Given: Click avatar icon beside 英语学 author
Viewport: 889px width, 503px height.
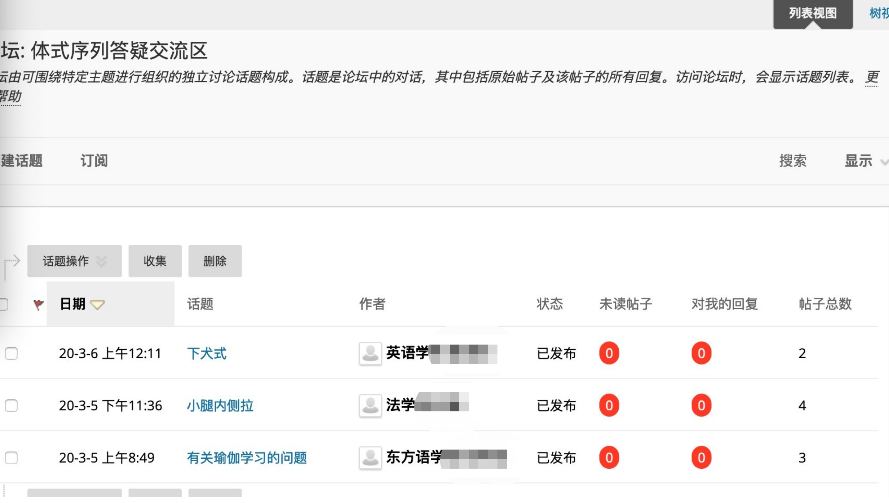Looking at the screenshot, I should pos(370,353).
